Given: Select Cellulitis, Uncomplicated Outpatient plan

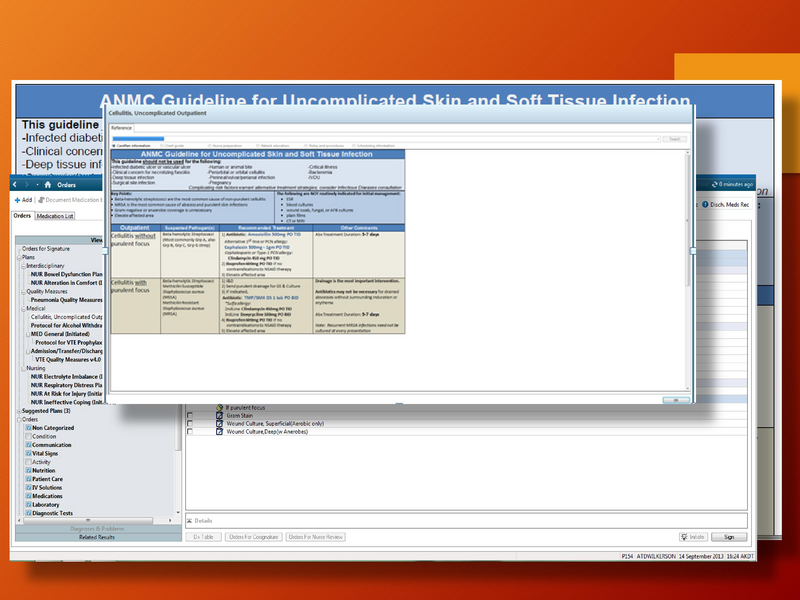Looking at the screenshot, I should (66, 317).
